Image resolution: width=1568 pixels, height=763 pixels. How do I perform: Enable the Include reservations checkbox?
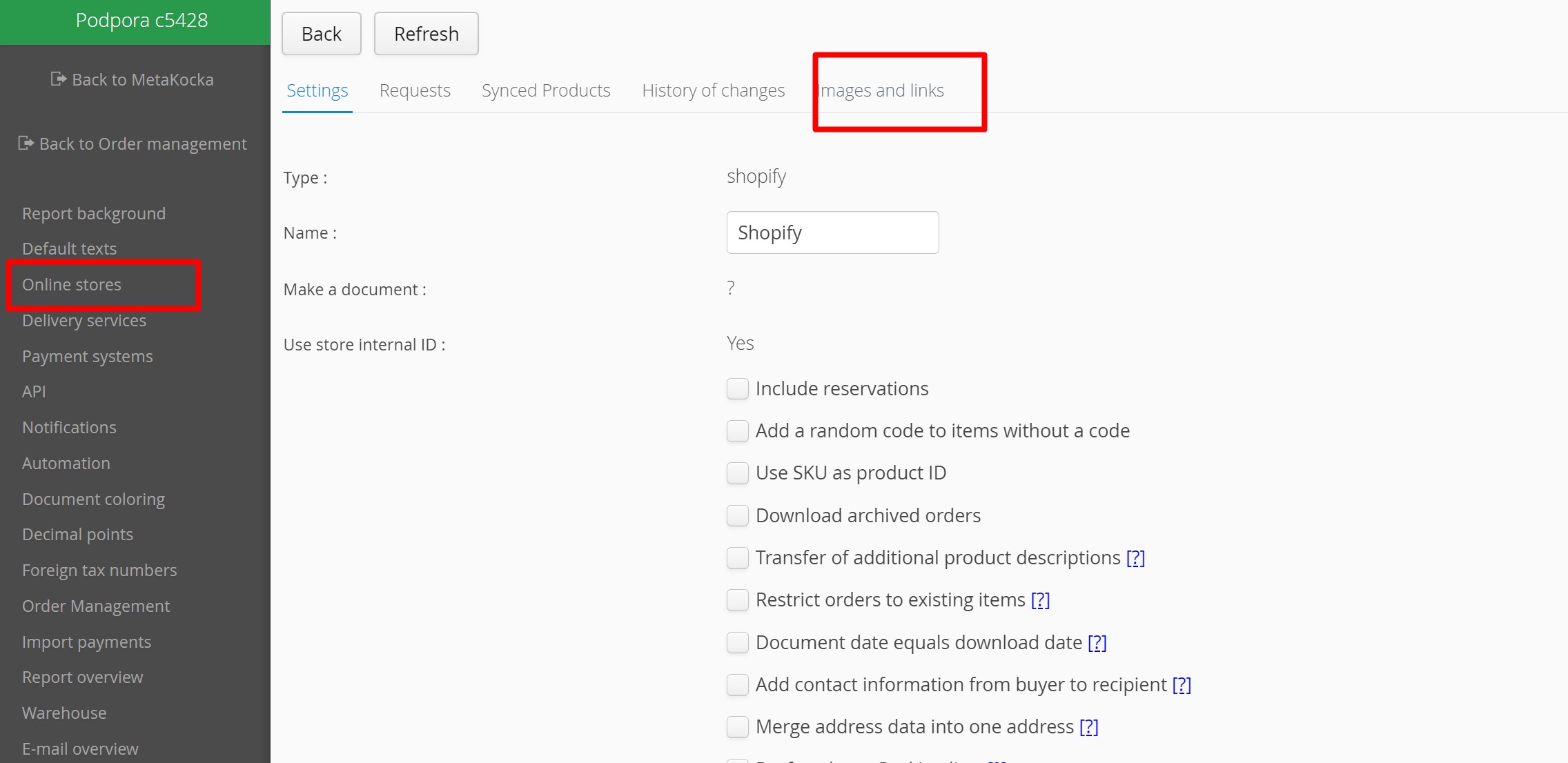click(738, 389)
